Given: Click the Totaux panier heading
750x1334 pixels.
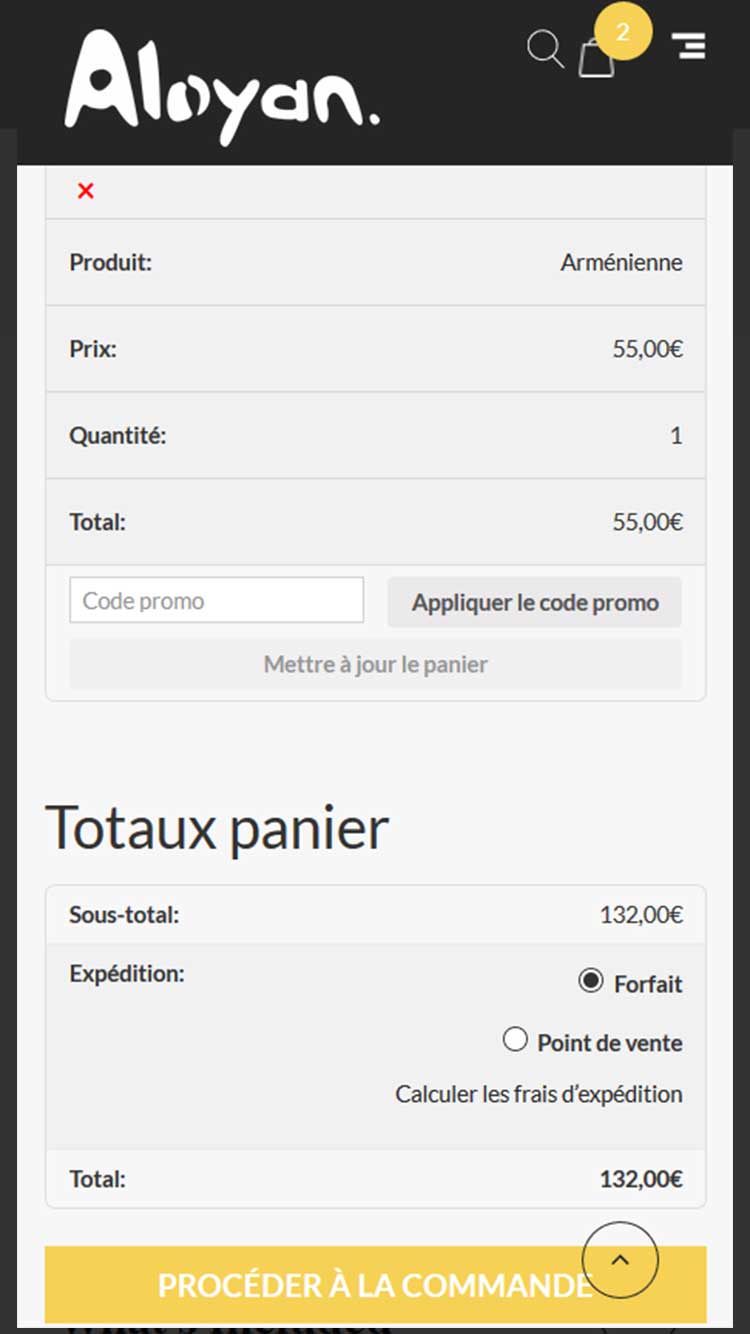Looking at the screenshot, I should coord(217,828).
